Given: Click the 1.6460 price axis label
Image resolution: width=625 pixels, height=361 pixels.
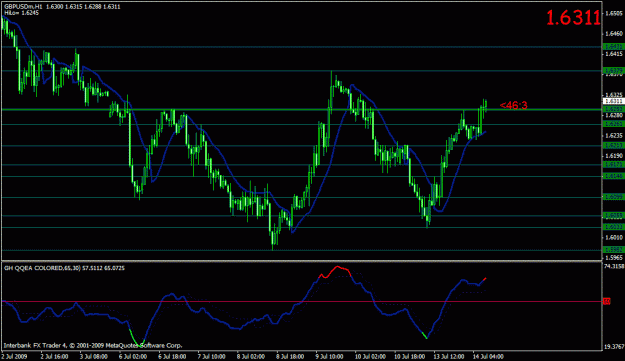Looking at the screenshot, I should 614,34.
